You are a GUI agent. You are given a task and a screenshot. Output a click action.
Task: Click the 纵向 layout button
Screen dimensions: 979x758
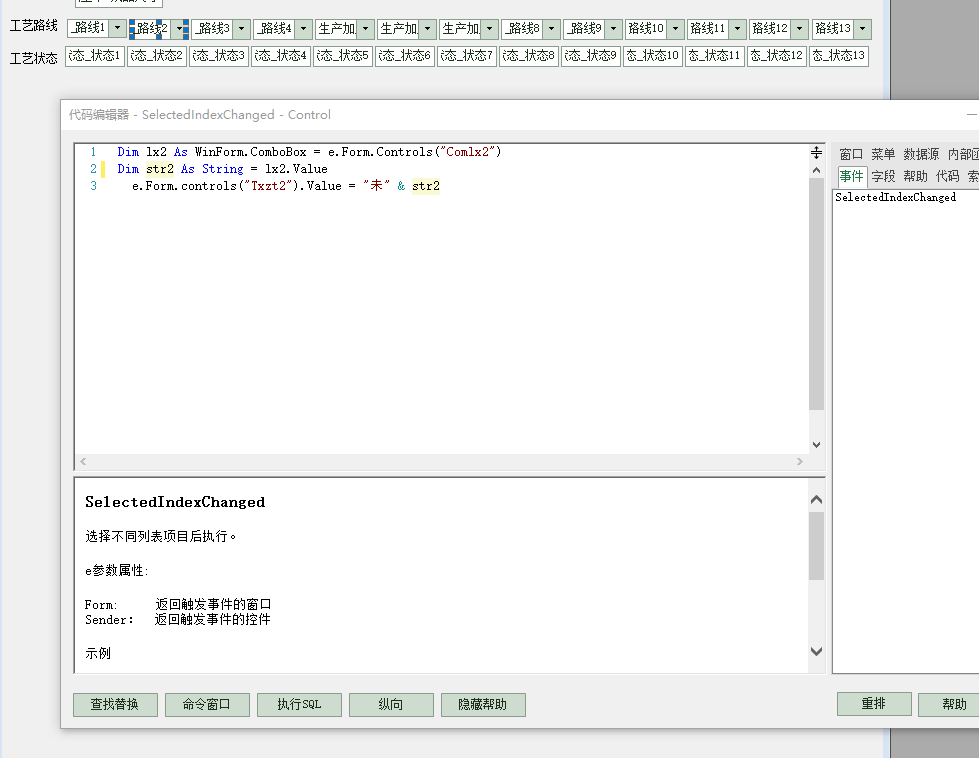pos(391,705)
